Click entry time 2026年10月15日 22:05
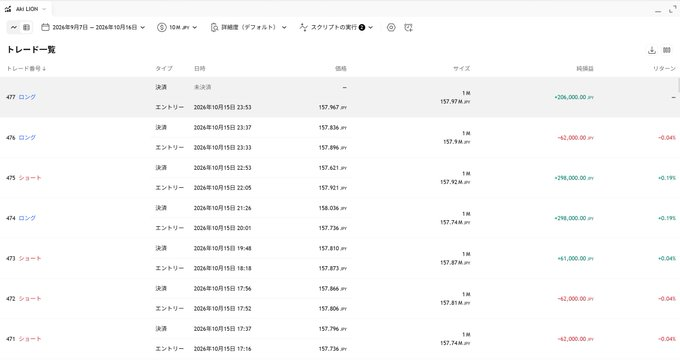This screenshot has height=362, width=680. pos(222,188)
